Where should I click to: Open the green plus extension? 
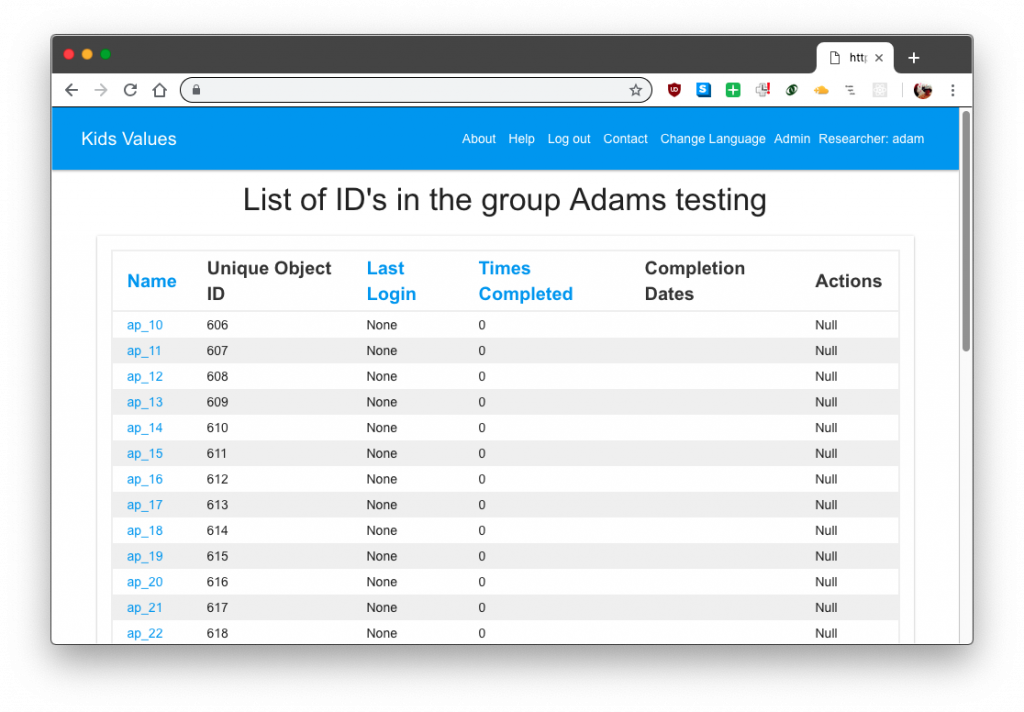pyautogui.click(x=733, y=90)
